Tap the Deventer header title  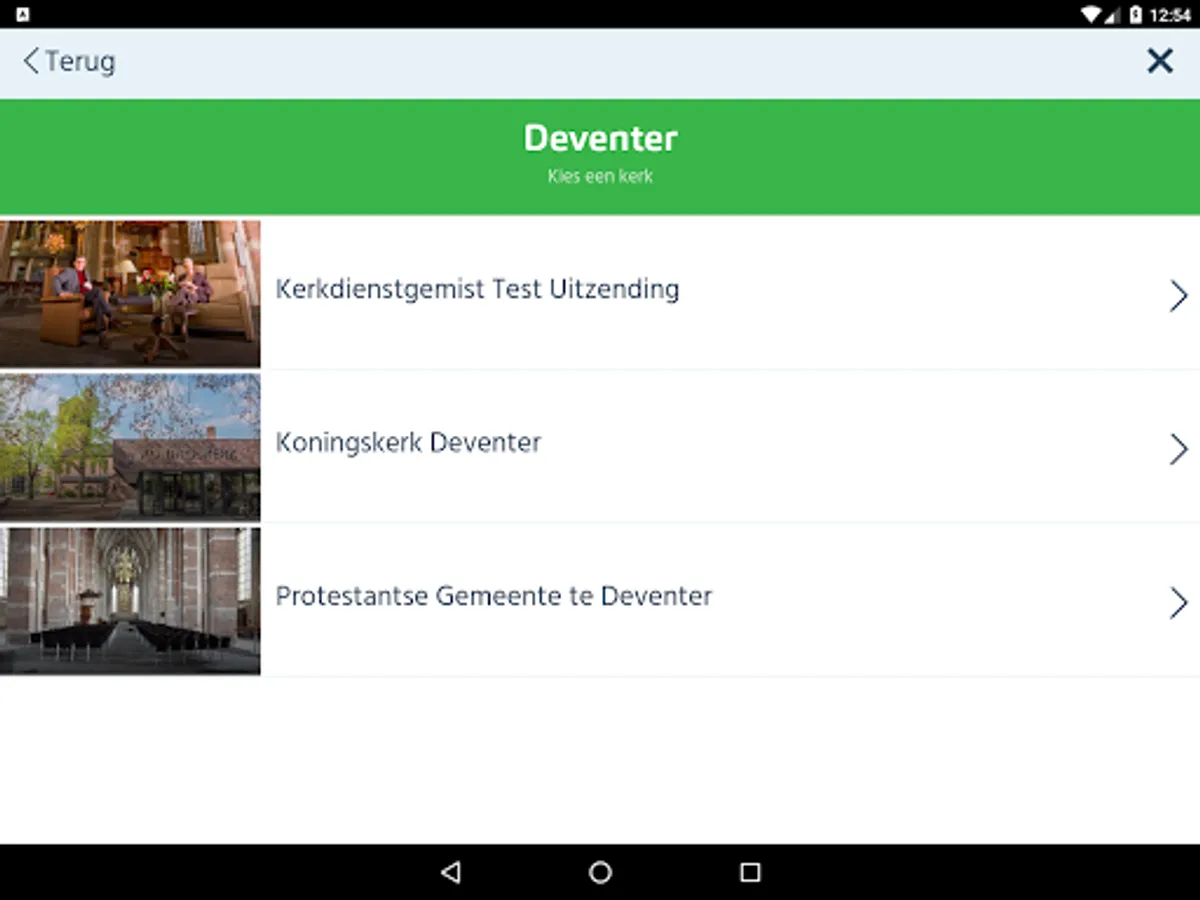[x=600, y=138]
